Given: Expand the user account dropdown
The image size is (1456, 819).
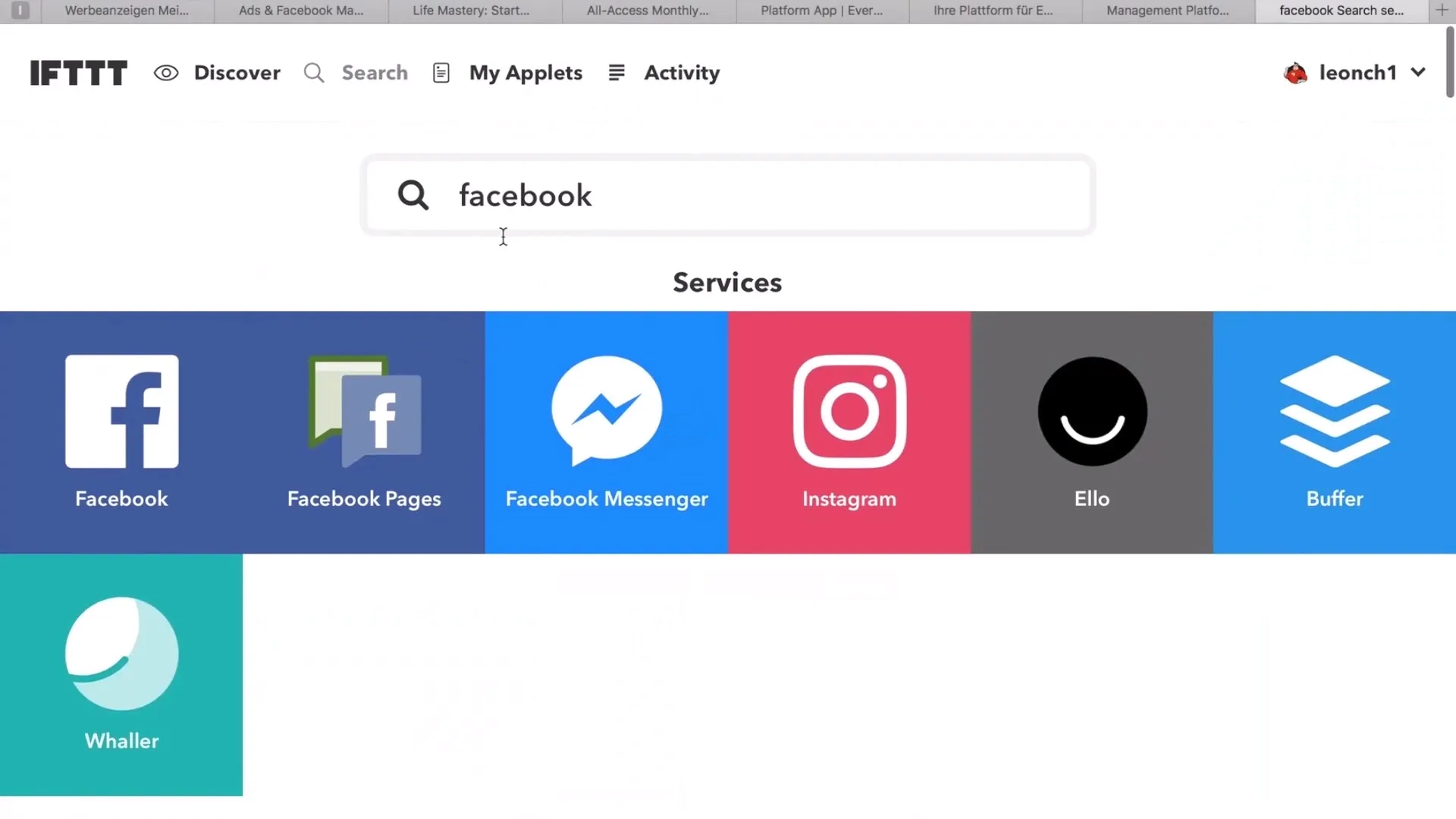Looking at the screenshot, I should click(x=1356, y=72).
